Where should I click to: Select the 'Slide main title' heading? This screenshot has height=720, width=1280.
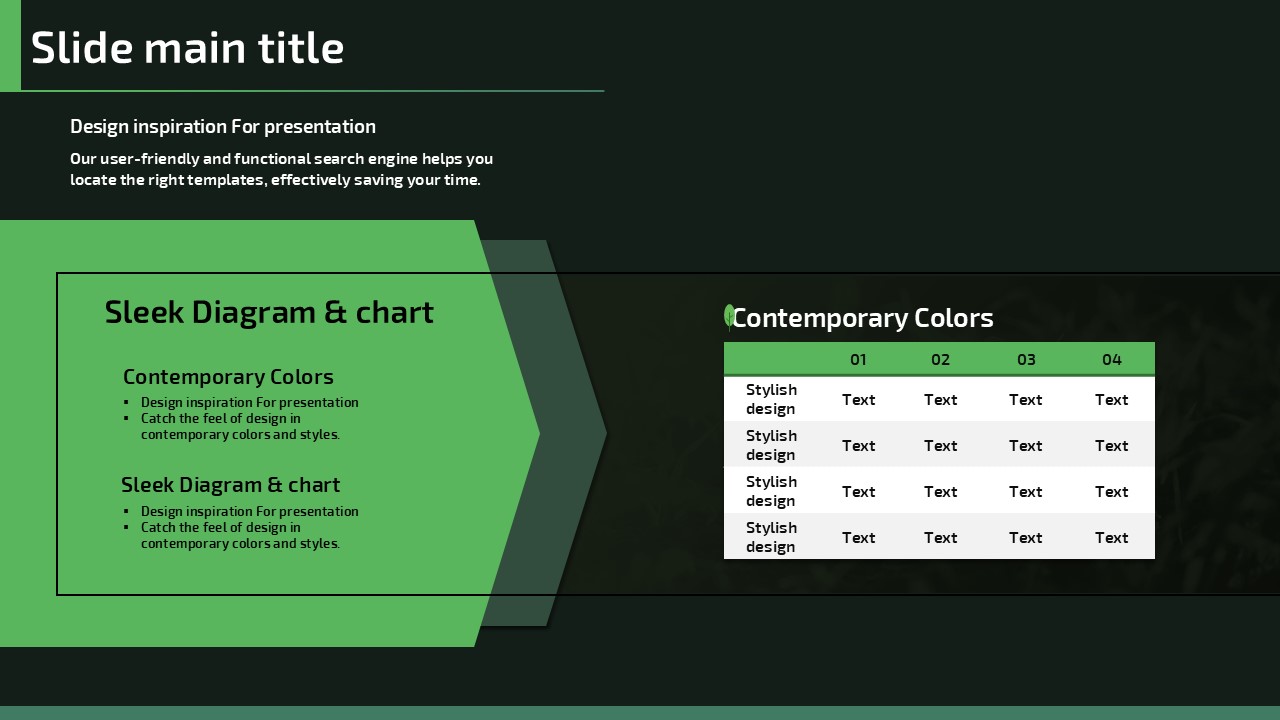(188, 48)
